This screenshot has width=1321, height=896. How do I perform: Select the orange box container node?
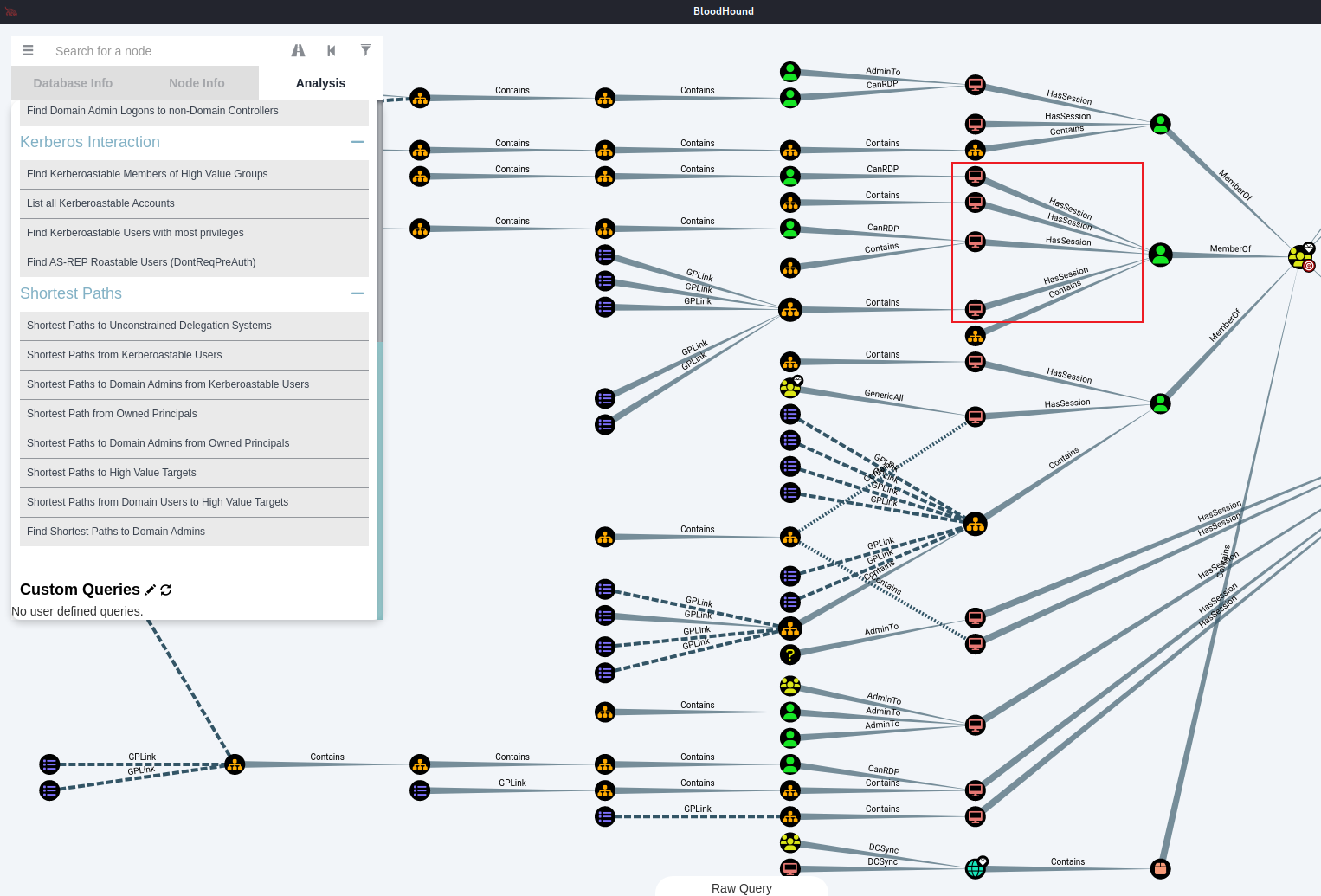pos(1160,868)
